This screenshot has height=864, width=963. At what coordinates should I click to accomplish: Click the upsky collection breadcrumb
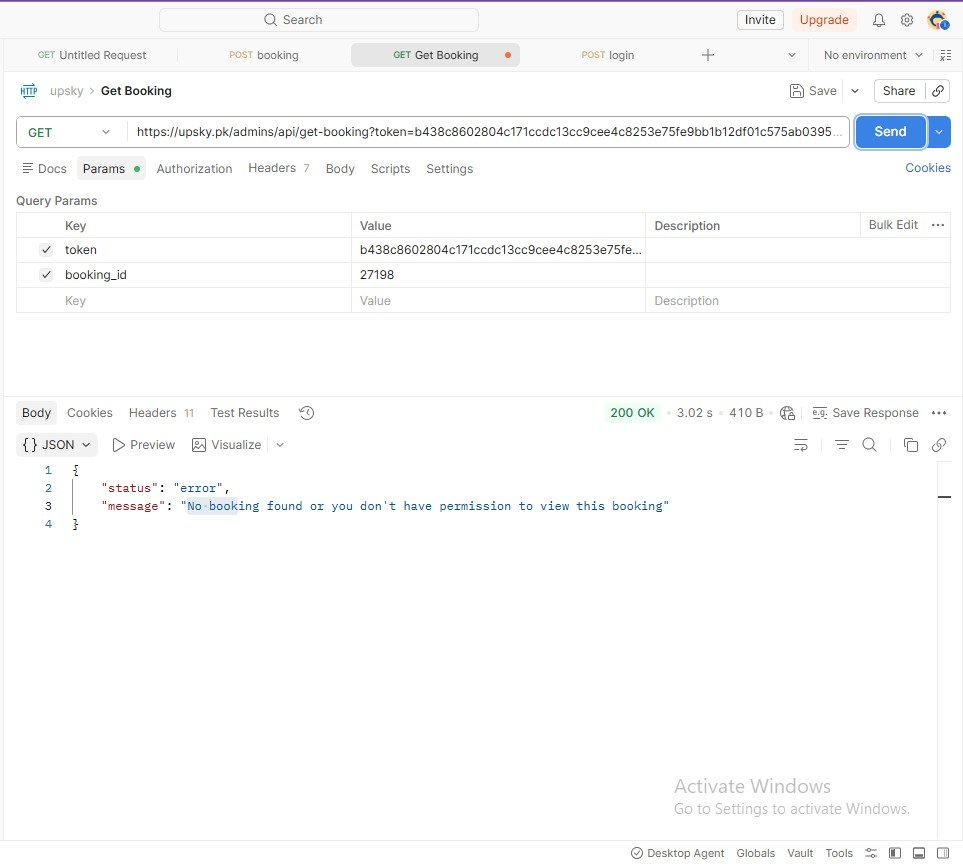(x=66, y=91)
